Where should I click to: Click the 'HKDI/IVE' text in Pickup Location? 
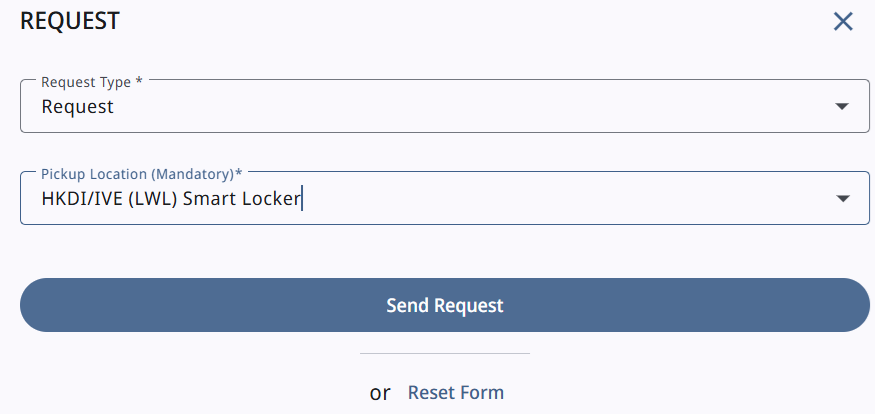[x=78, y=199]
